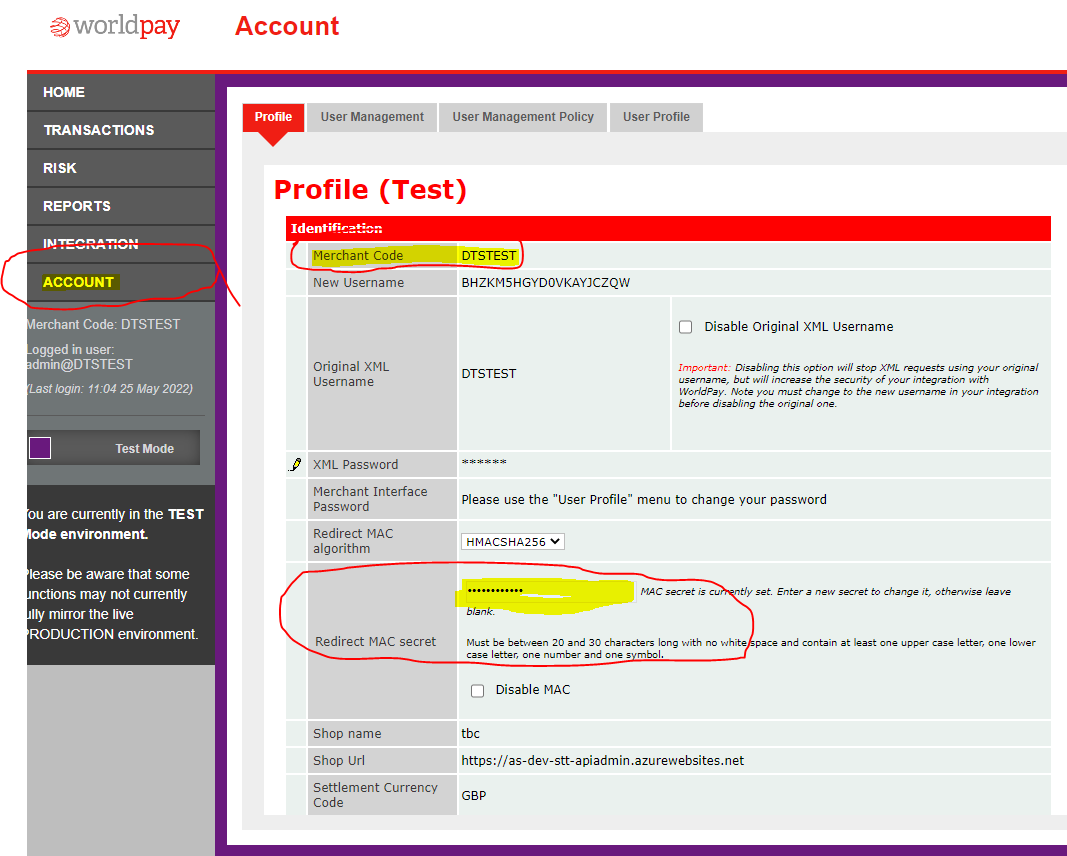Switch to the User Profile tab
Image resolution: width=1067 pixels, height=856 pixels.
click(657, 117)
